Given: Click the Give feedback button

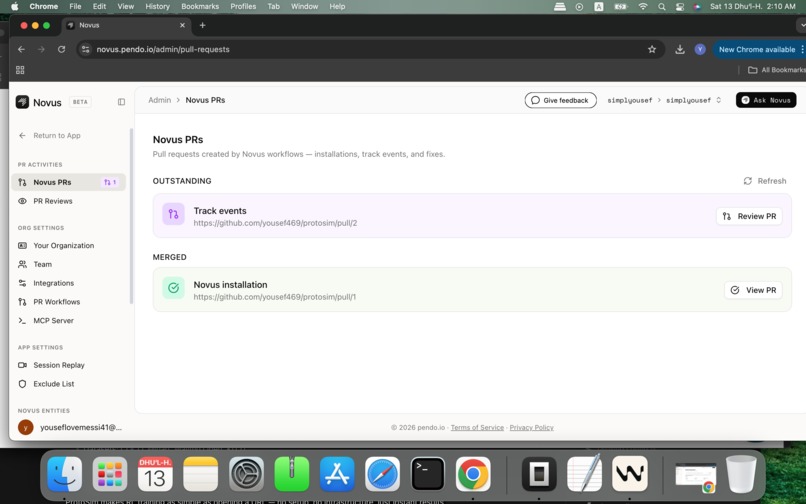Looking at the screenshot, I should coord(560,100).
